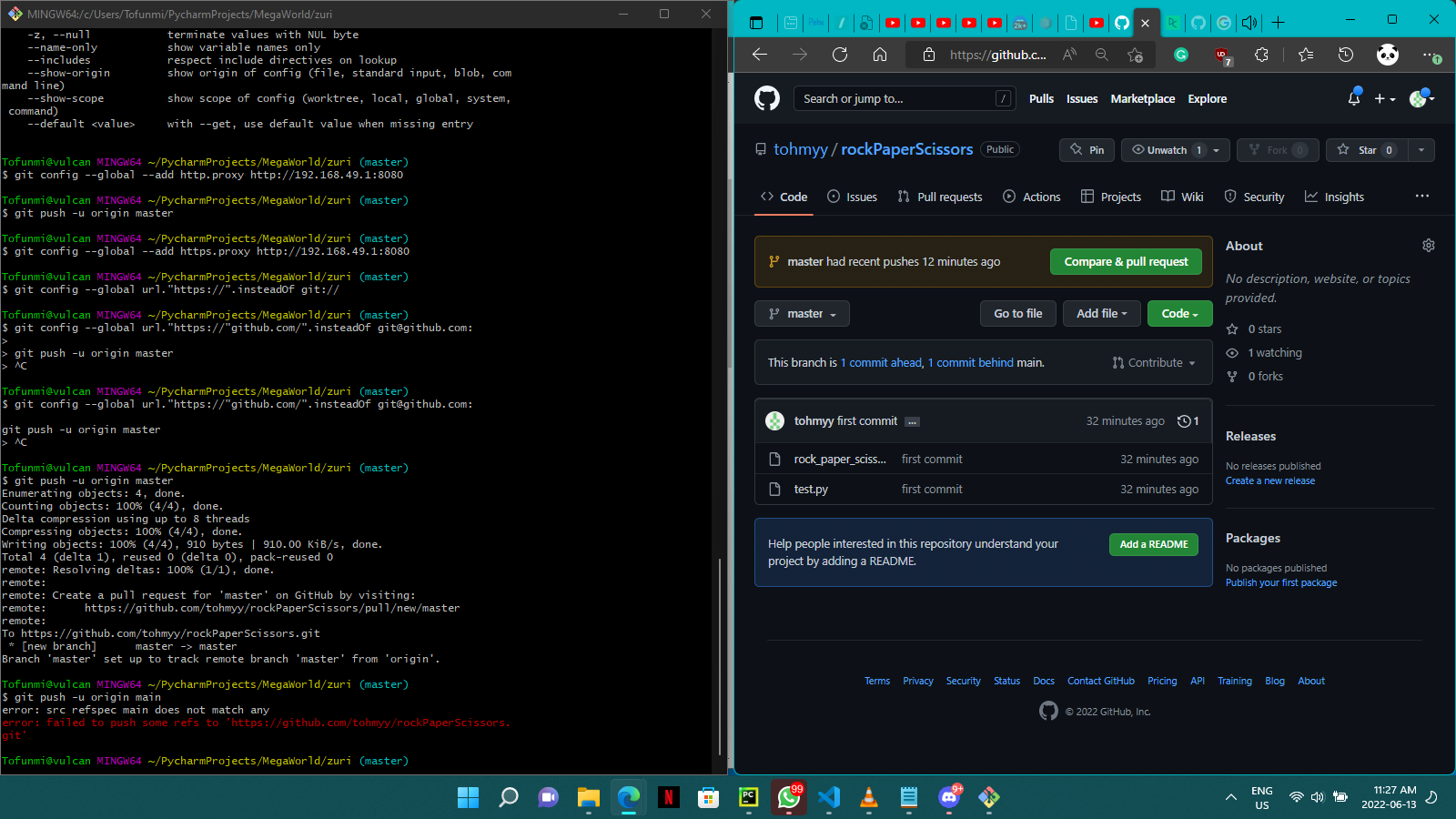The width and height of the screenshot is (1456, 819).
Task: Pin the repository
Action: (1087, 150)
